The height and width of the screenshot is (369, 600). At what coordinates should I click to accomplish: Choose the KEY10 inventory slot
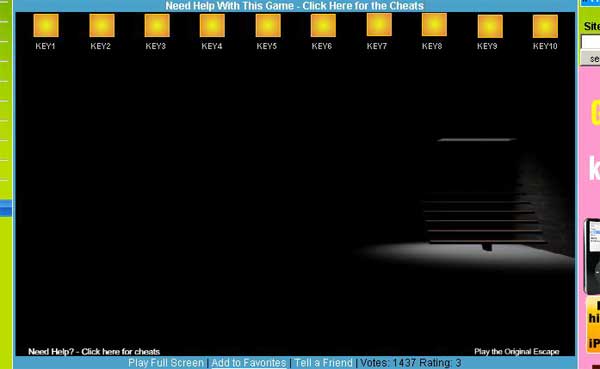(x=545, y=26)
